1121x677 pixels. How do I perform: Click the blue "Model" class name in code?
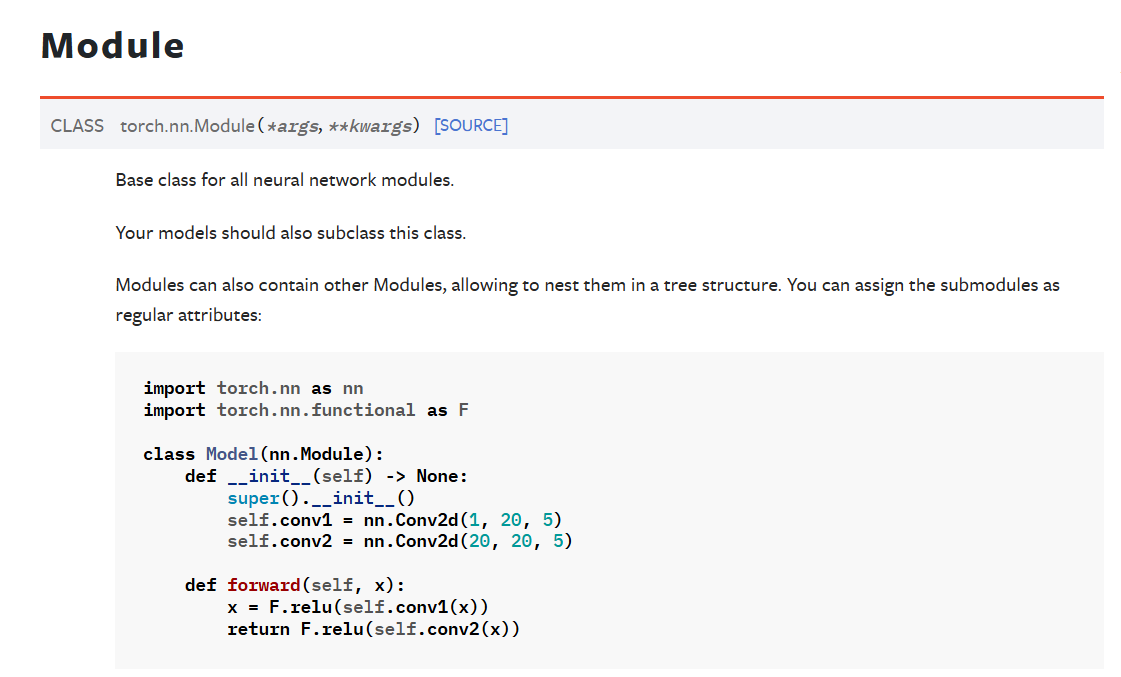pos(232,454)
